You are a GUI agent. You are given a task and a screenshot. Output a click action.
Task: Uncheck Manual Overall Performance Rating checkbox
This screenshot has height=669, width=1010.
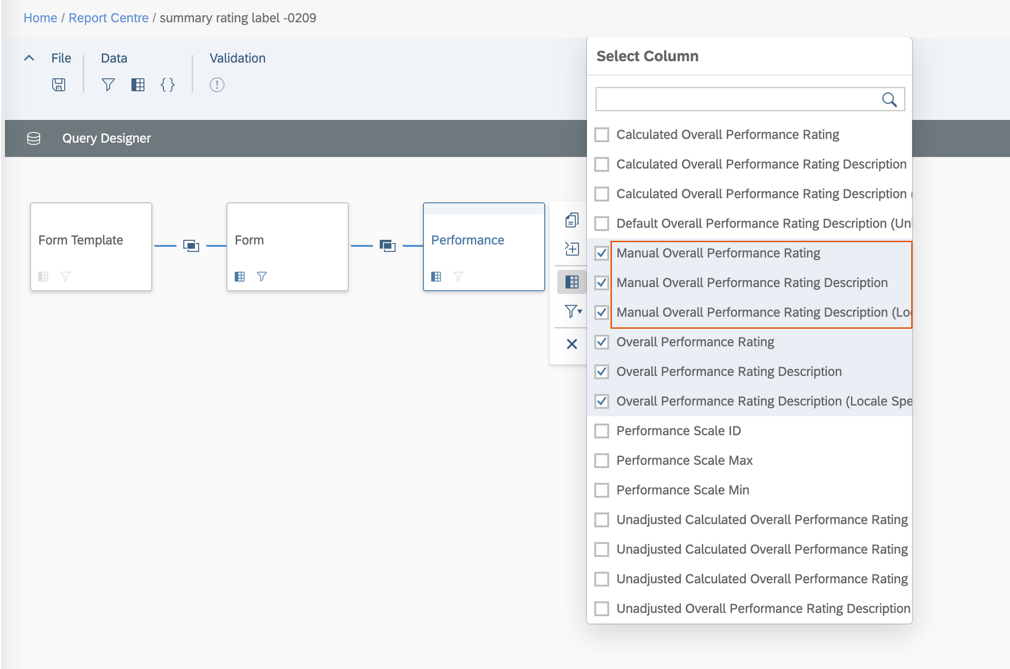[x=602, y=253]
